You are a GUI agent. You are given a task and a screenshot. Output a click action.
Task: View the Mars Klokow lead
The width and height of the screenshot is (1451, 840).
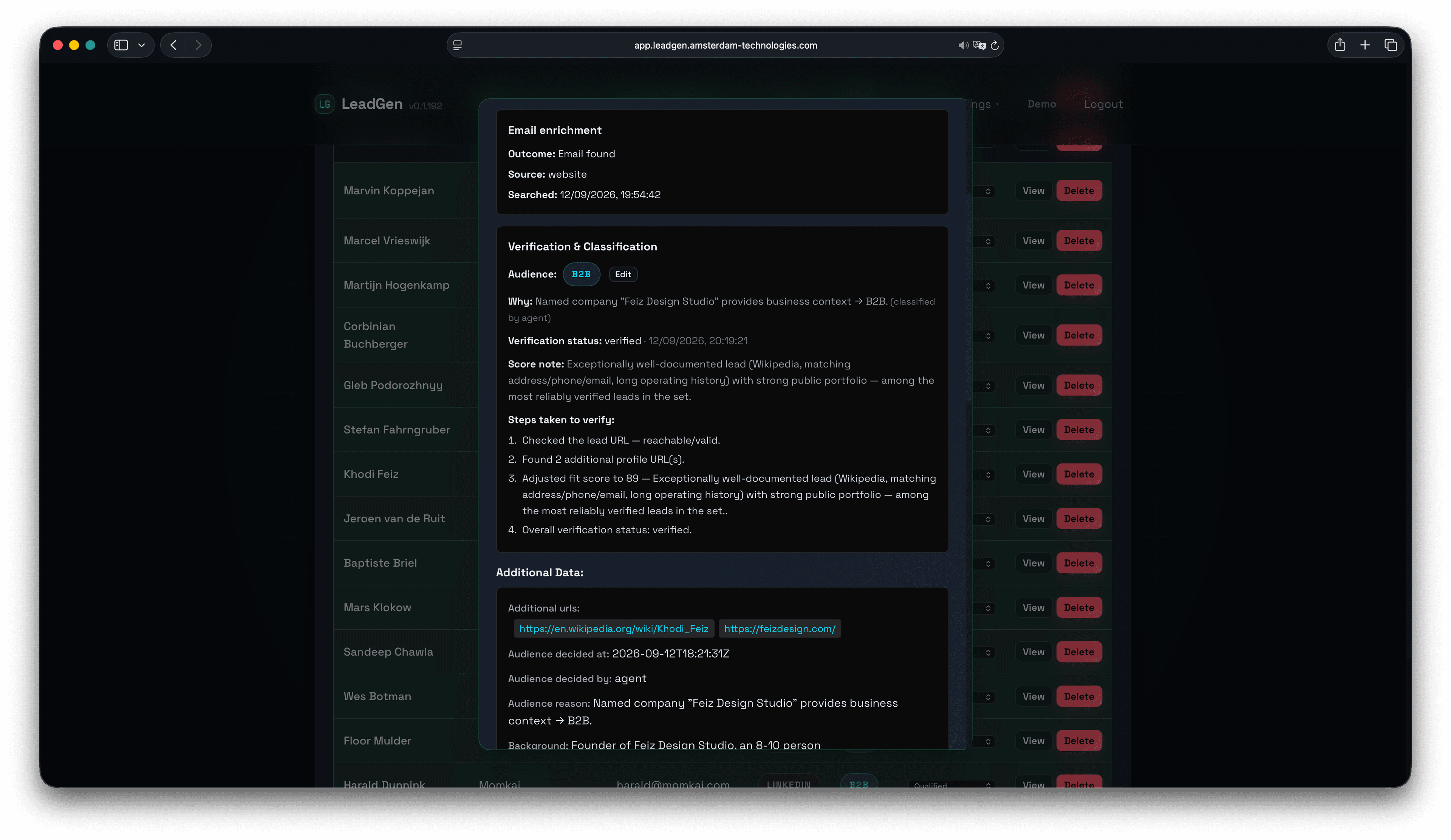coord(1033,608)
